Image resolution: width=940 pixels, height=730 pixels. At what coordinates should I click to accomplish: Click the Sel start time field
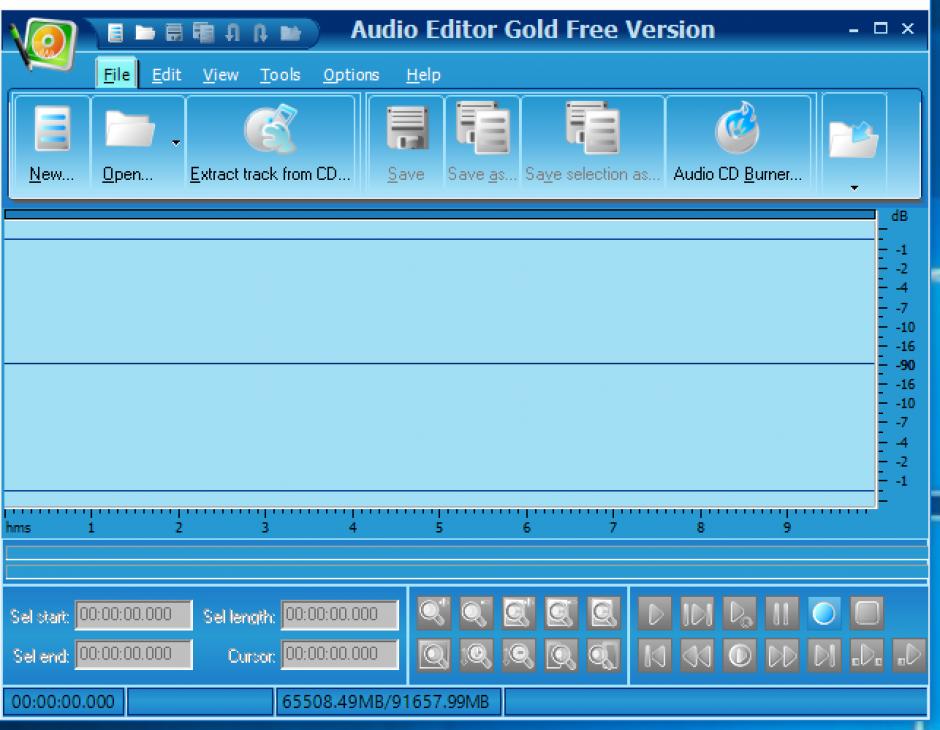tap(134, 615)
